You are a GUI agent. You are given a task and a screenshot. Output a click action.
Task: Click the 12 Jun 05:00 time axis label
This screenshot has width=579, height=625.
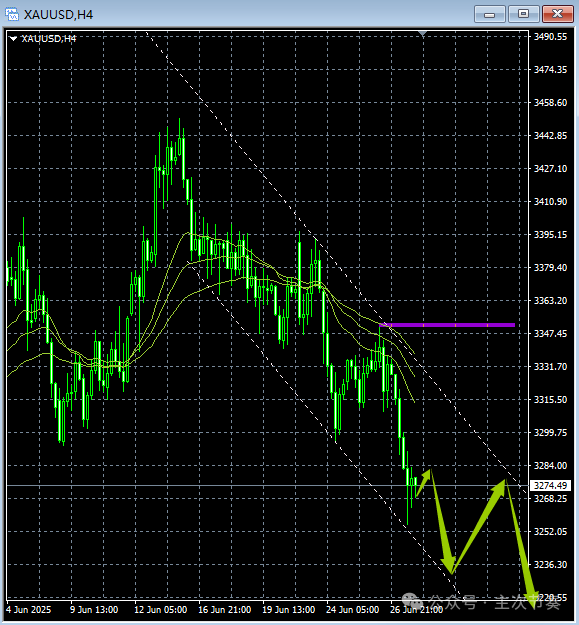161,610
